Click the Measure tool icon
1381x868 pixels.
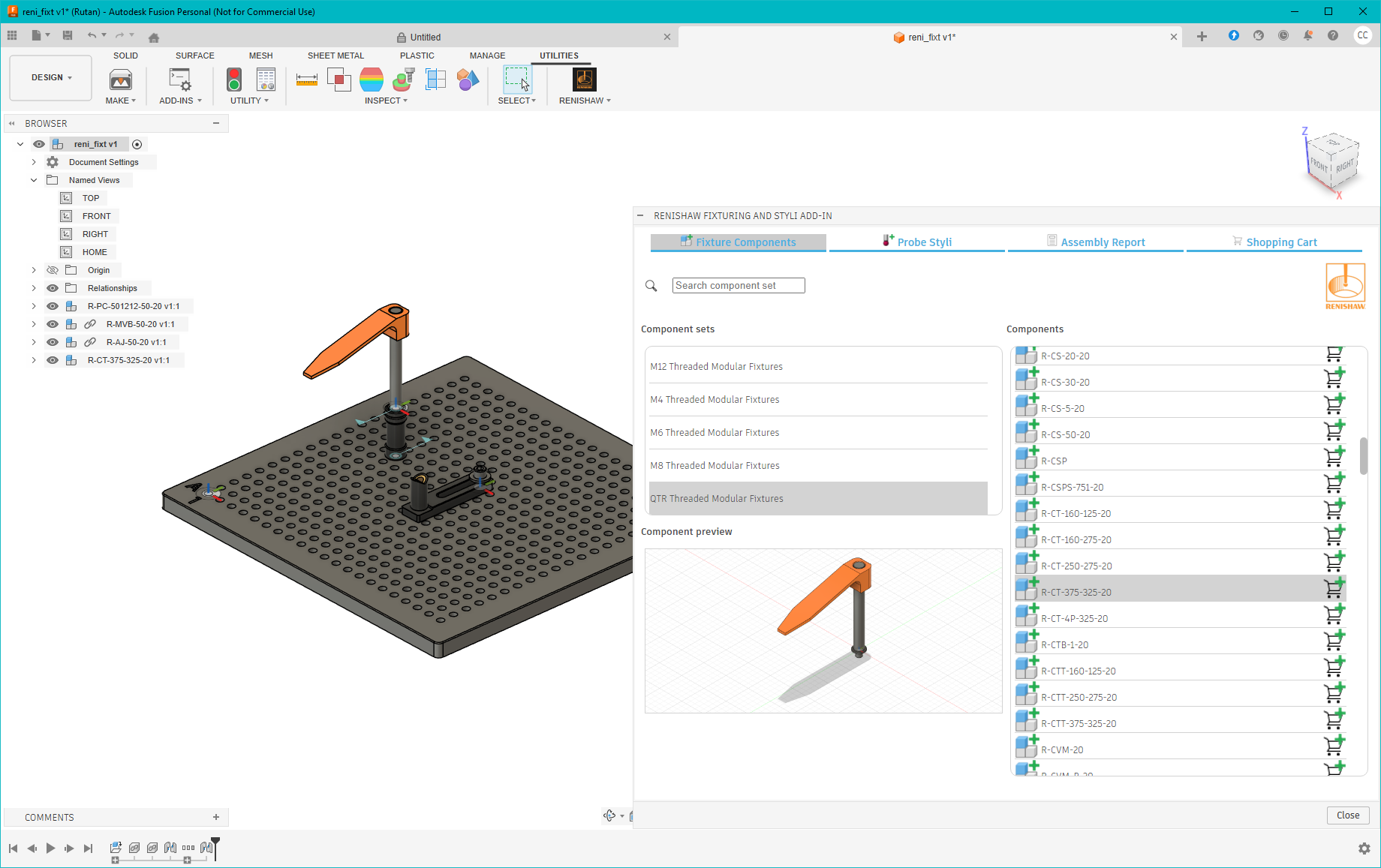tap(306, 80)
